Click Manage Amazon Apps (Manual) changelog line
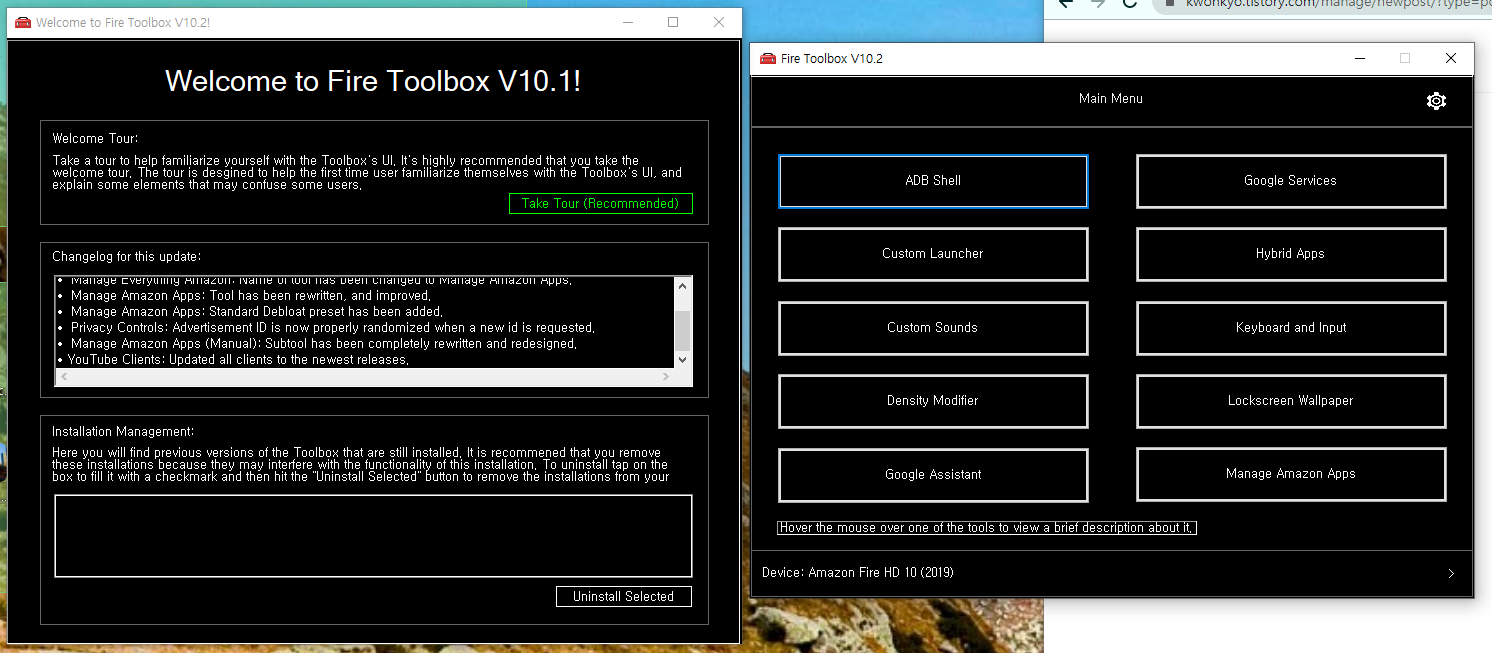This screenshot has width=1492, height=653. click(x=323, y=344)
